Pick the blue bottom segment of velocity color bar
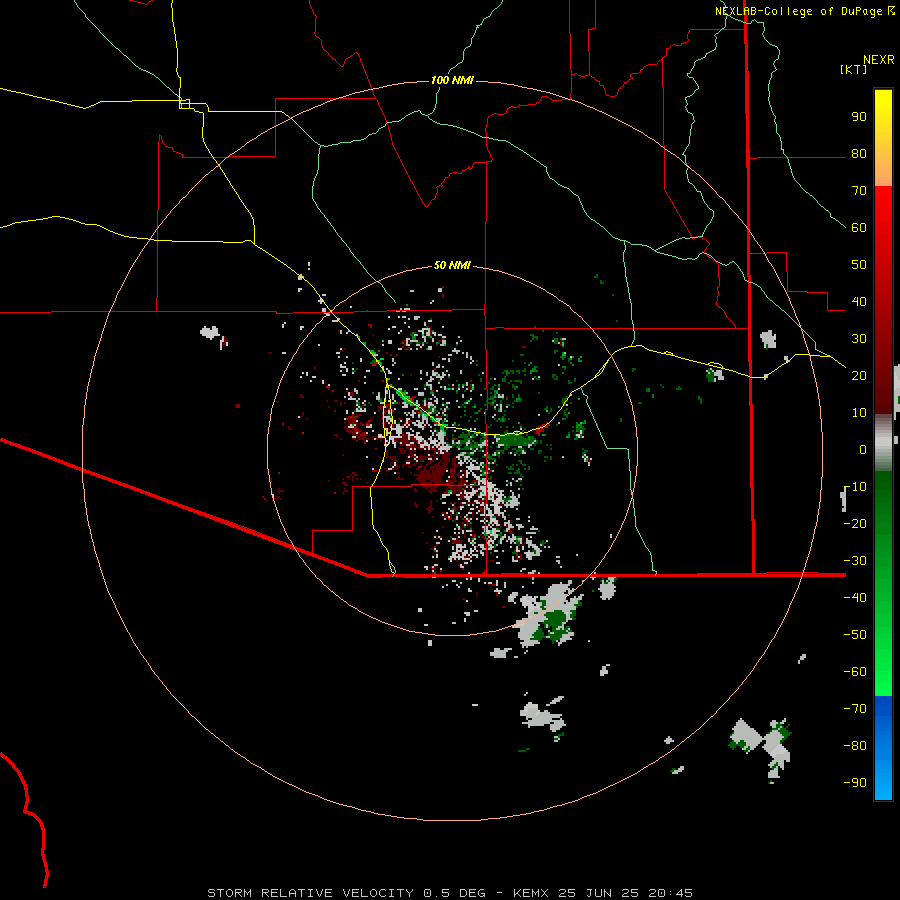This screenshot has height=900, width=900. [883, 748]
